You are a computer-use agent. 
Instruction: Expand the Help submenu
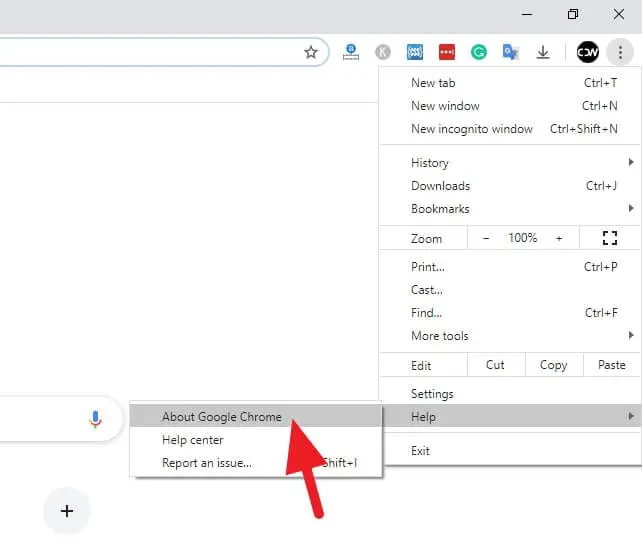(x=512, y=416)
